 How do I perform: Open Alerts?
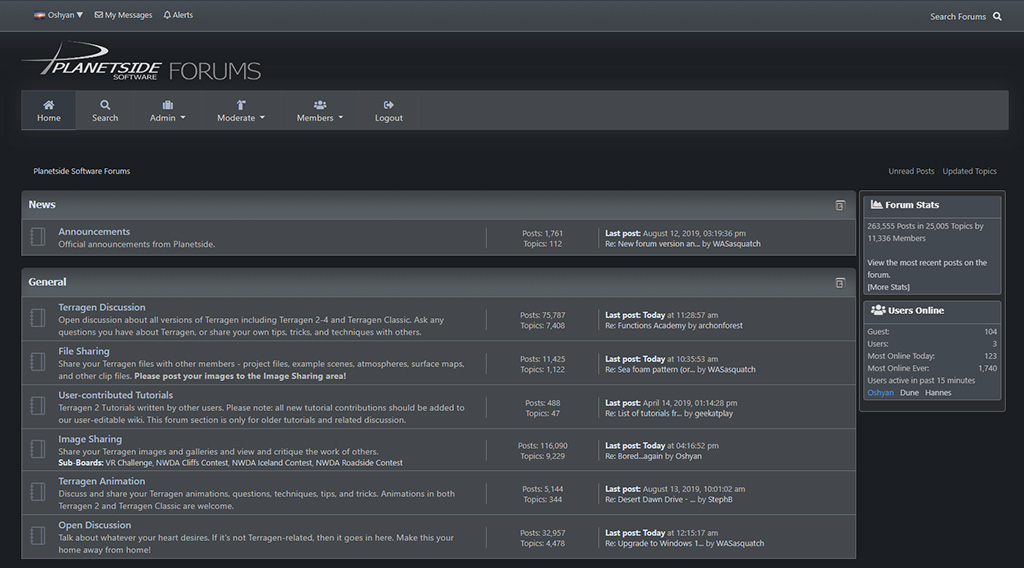coord(183,15)
